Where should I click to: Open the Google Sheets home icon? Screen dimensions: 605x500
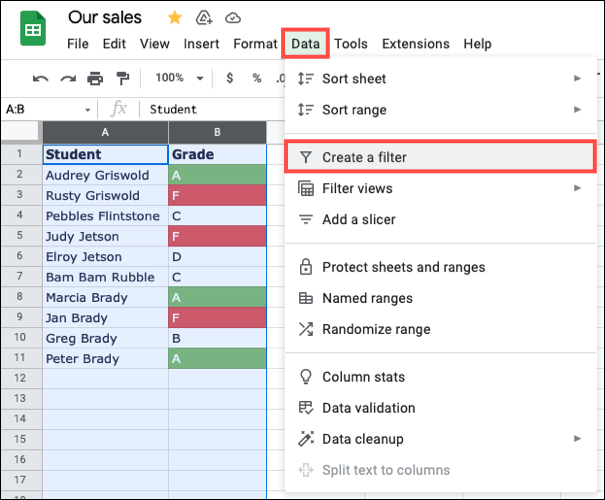point(33,29)
